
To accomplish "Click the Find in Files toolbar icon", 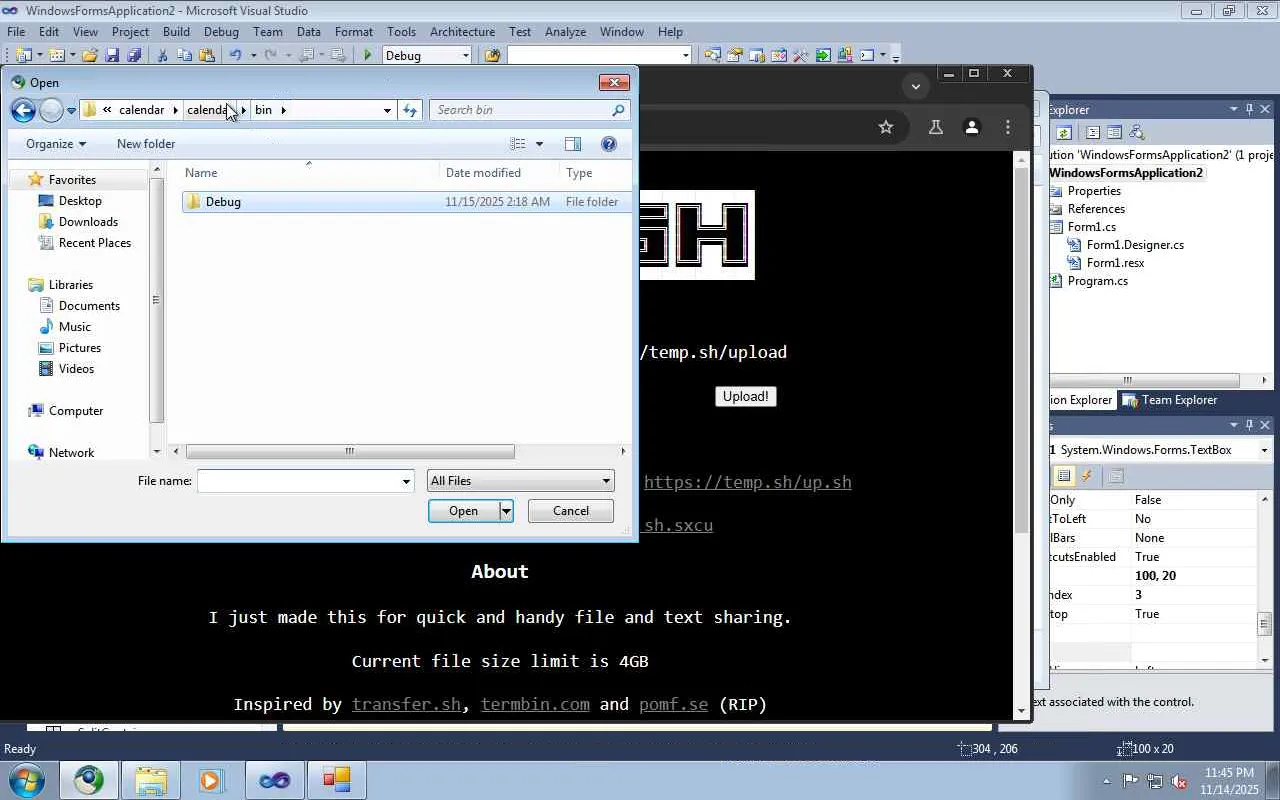I will pyautogui.click(x=492, y=56).
